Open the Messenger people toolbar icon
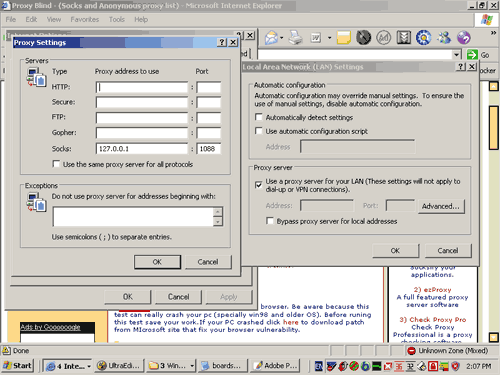This screenshot has height=375, width=500. (x=444, y=38)
